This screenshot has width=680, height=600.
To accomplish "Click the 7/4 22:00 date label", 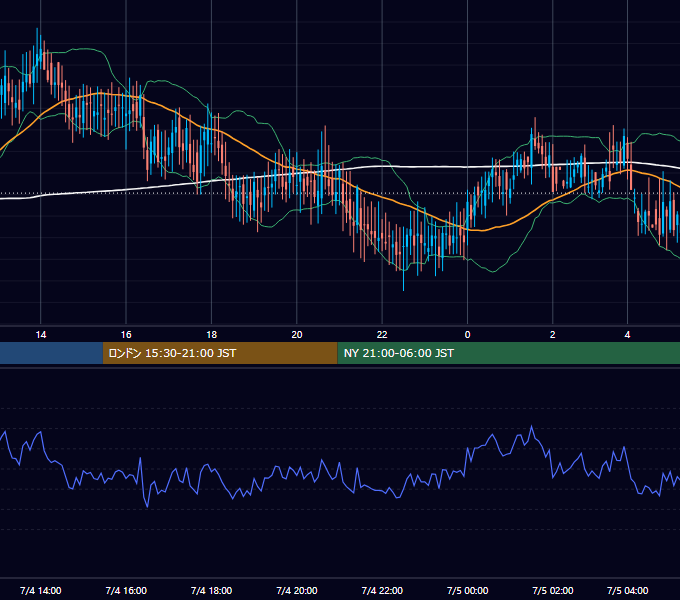I will tap(382, 590).
